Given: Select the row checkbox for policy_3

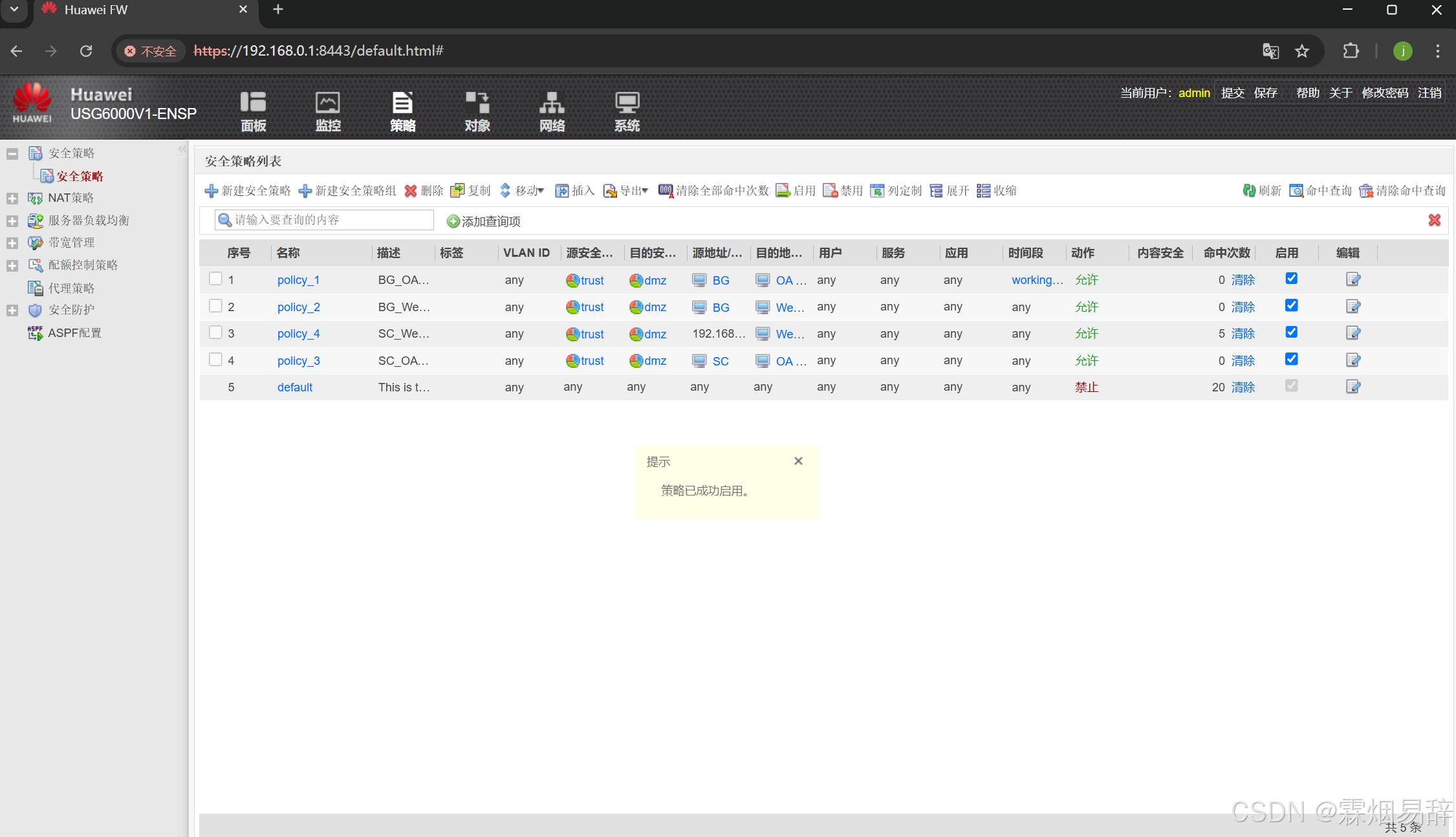Looking at the screenshot, I should click(215, 360).
